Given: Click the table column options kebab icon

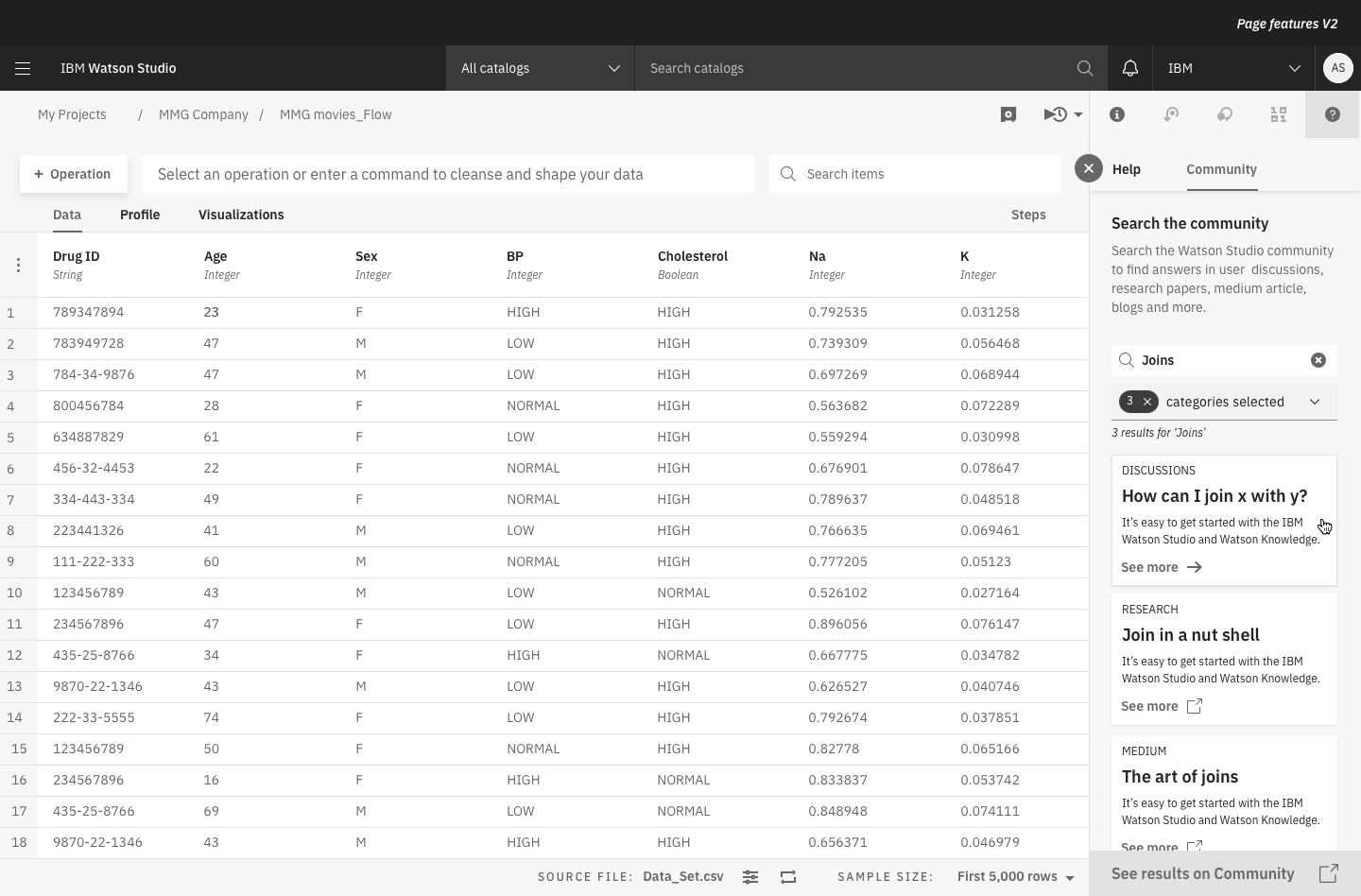Looking at the screenshot, I should (x=18, y=266).
